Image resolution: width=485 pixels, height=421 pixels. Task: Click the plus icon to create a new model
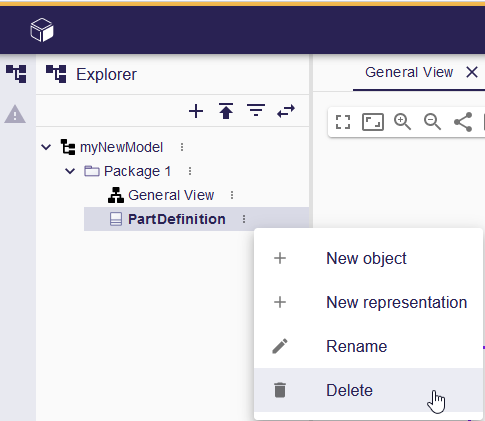coord(196,111)
